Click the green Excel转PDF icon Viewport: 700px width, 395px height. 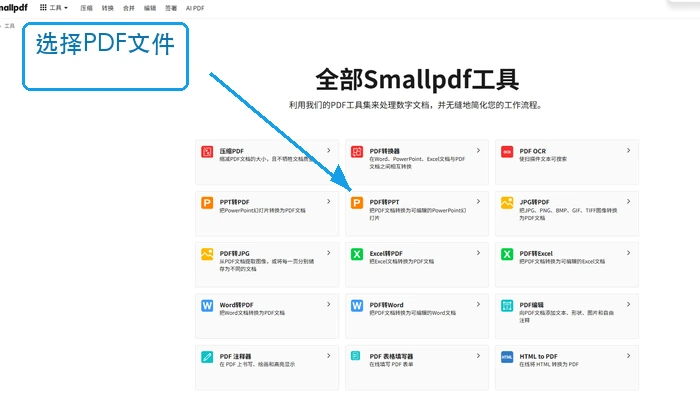(357, 254)
